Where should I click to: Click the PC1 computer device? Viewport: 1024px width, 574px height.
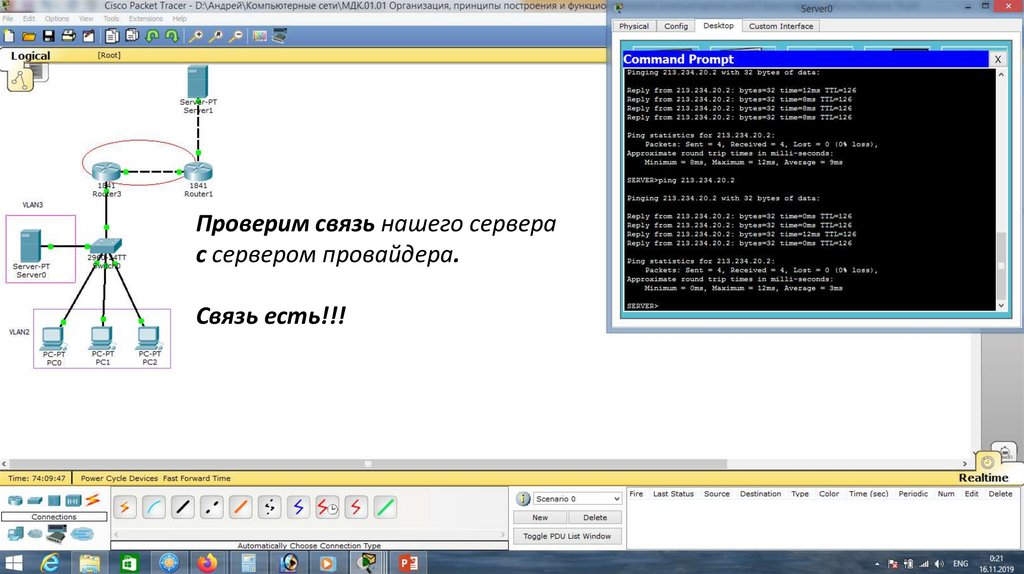pos(102,338)
